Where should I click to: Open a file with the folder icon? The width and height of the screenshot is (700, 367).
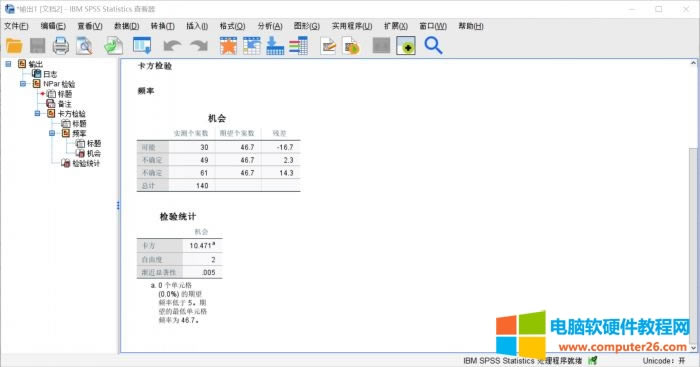click(14, 46)
